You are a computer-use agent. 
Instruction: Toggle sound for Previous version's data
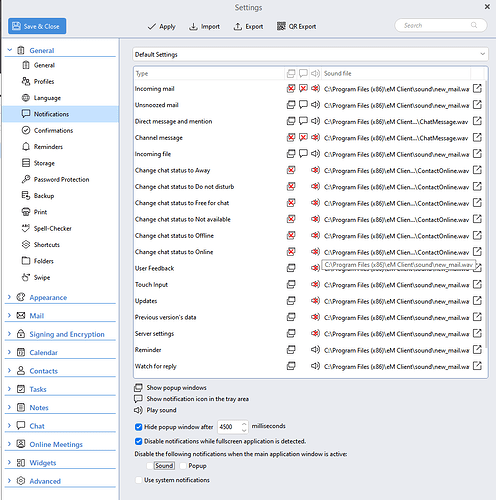point(315,317)
